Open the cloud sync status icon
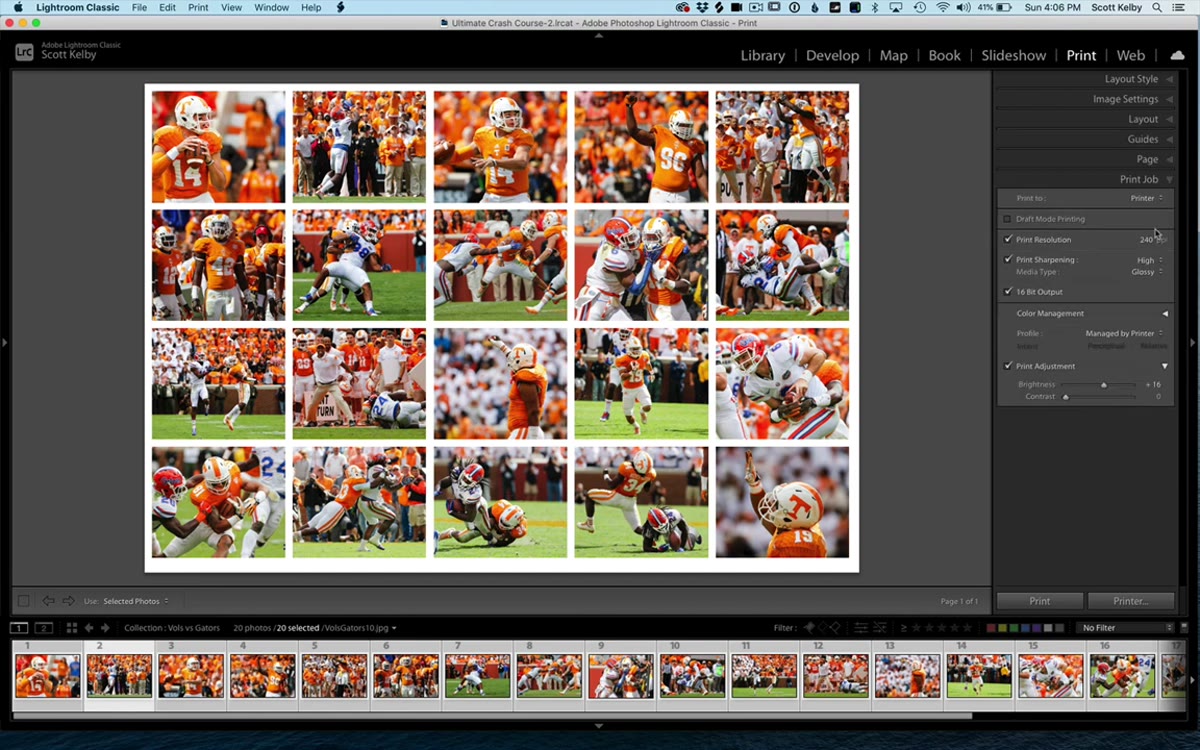The width and height of the screenshot is (1200, 750). [1177, 55]
